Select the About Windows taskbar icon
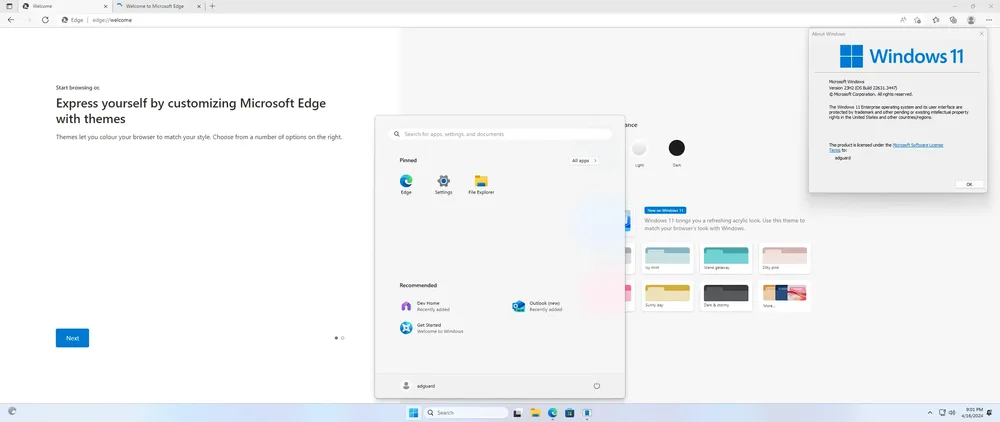The image size is (1000, 422). coord(587,412)
